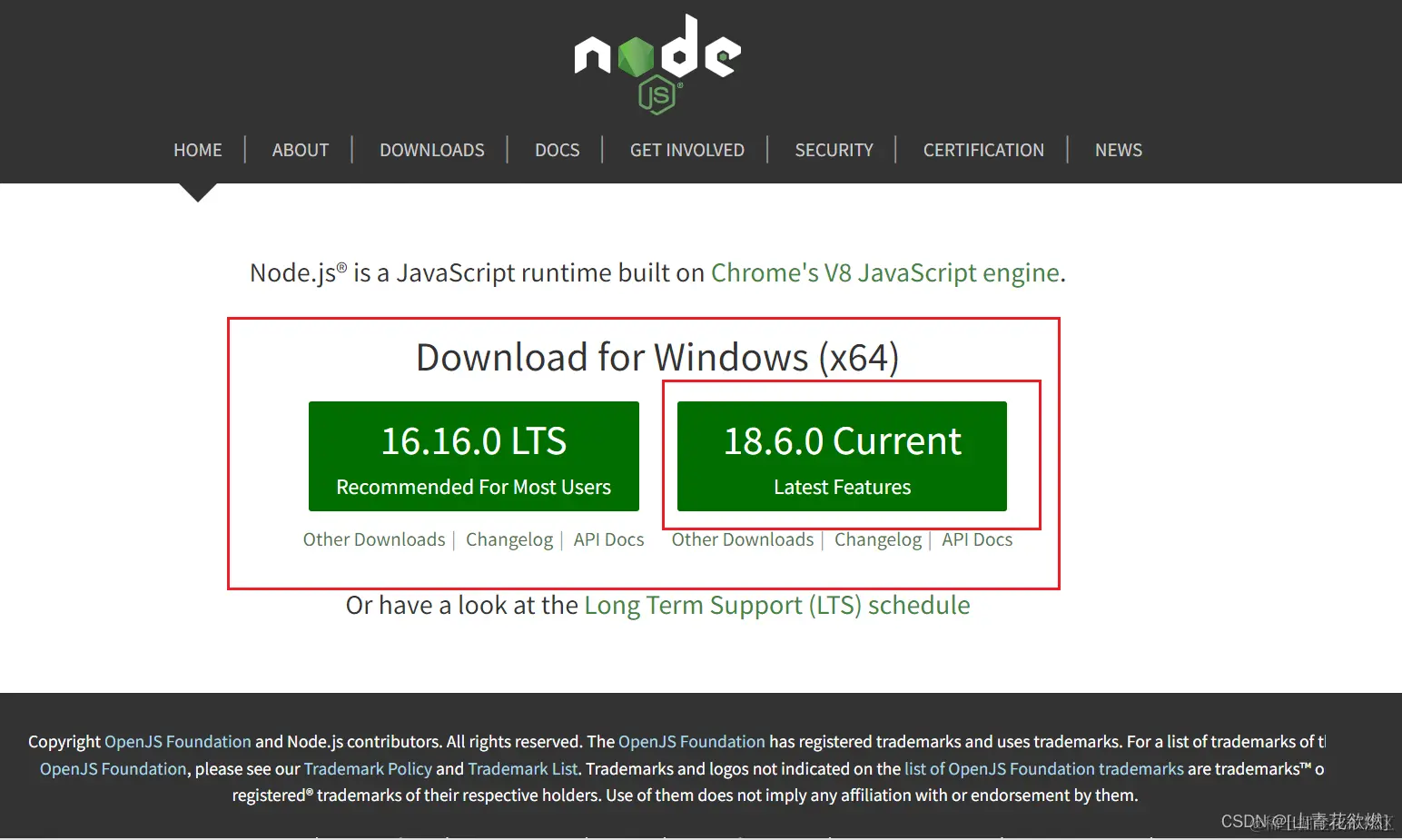Open the Long Term Support (LTS) schedule link
This screenshot has width=1402, height=840.
(777, 605)
